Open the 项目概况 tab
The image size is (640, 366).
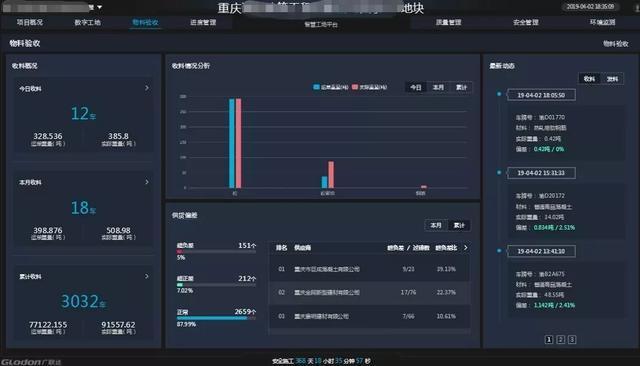(x=30, y=22)
